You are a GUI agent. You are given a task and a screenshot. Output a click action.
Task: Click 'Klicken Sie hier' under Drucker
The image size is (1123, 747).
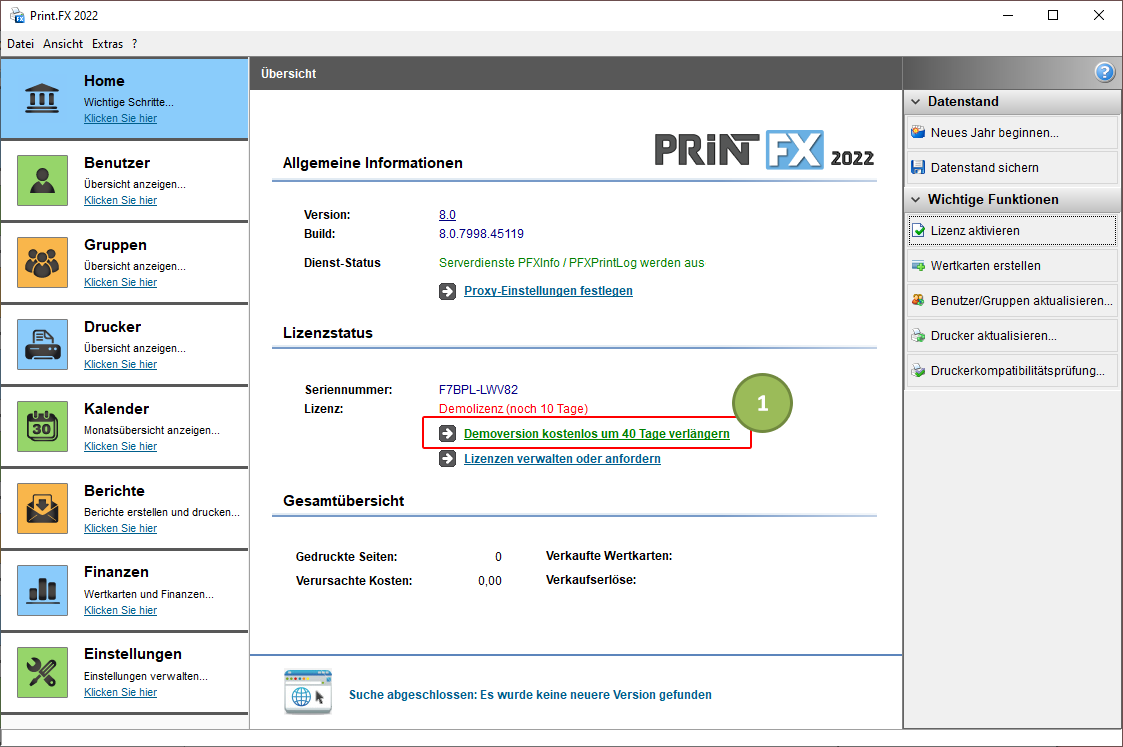(x=120, y=365)
